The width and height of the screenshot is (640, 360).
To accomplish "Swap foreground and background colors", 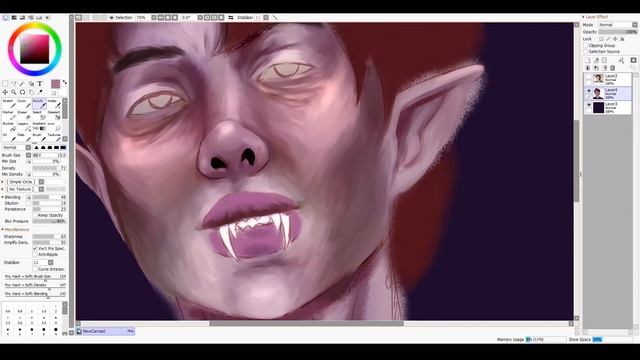I will [65, 82].
